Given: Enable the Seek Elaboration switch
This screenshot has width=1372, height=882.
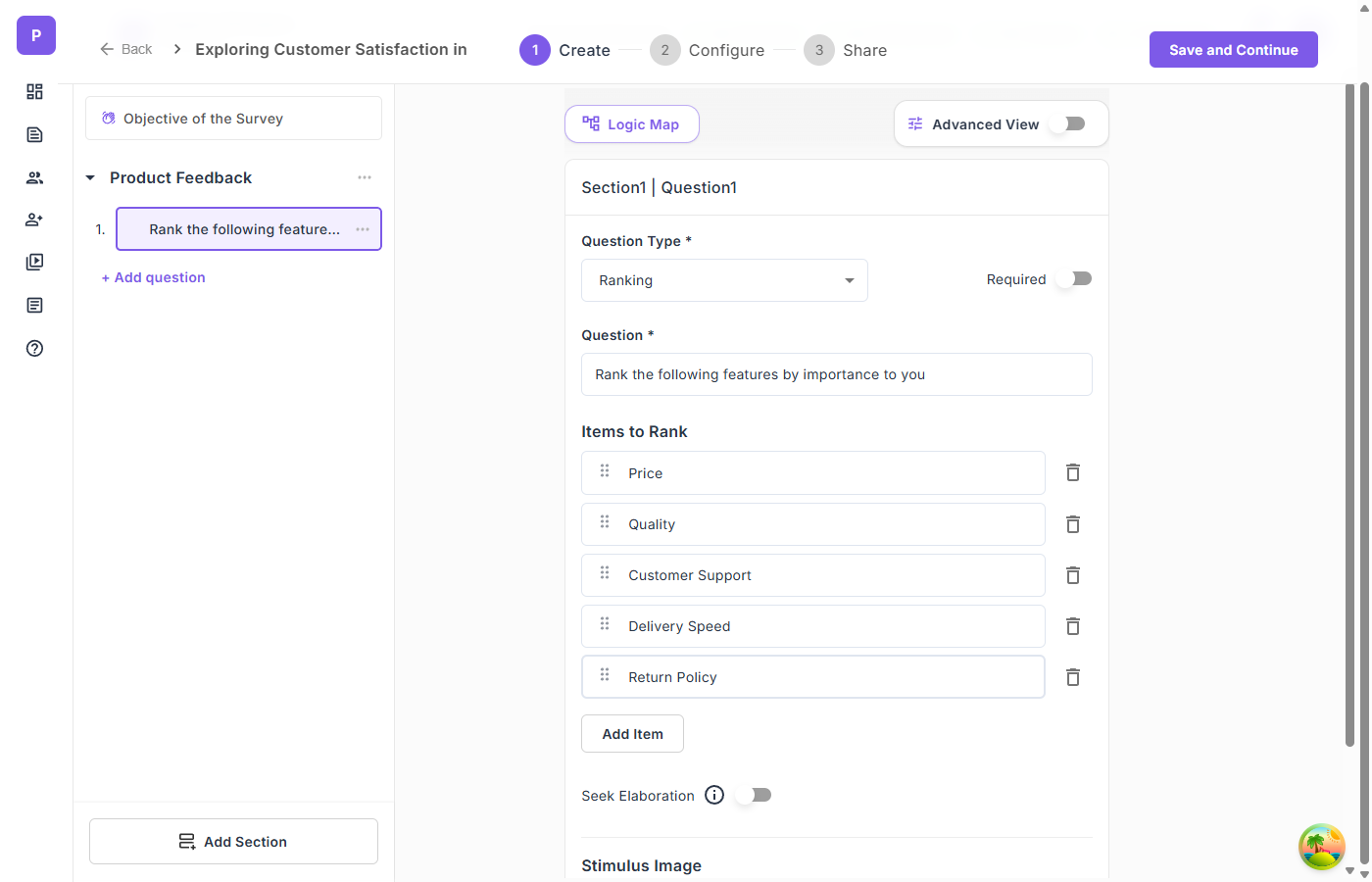Looking at the screenshot, I should [x=758, y=795].
